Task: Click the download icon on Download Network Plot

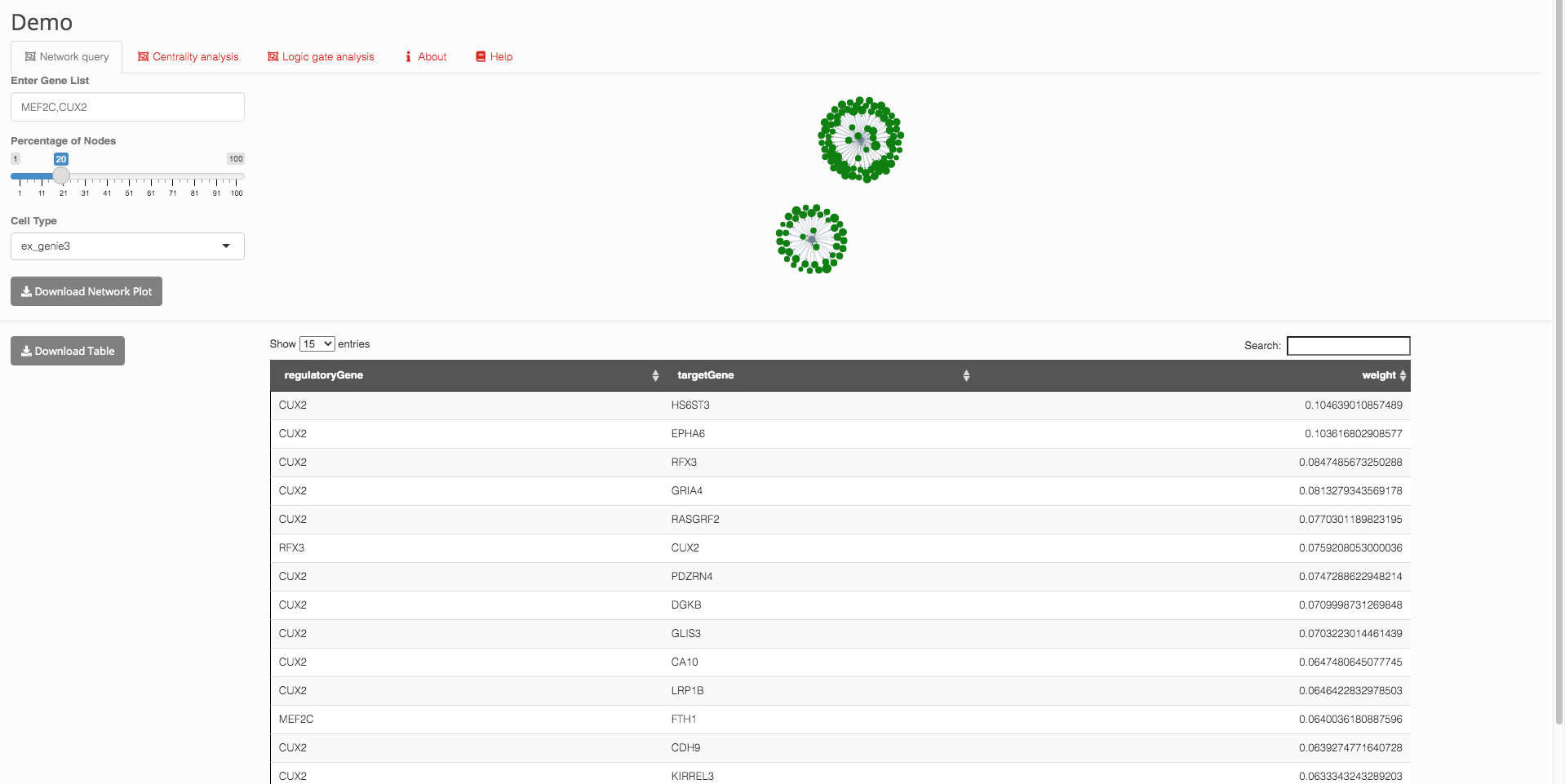Action: [26, 291]
